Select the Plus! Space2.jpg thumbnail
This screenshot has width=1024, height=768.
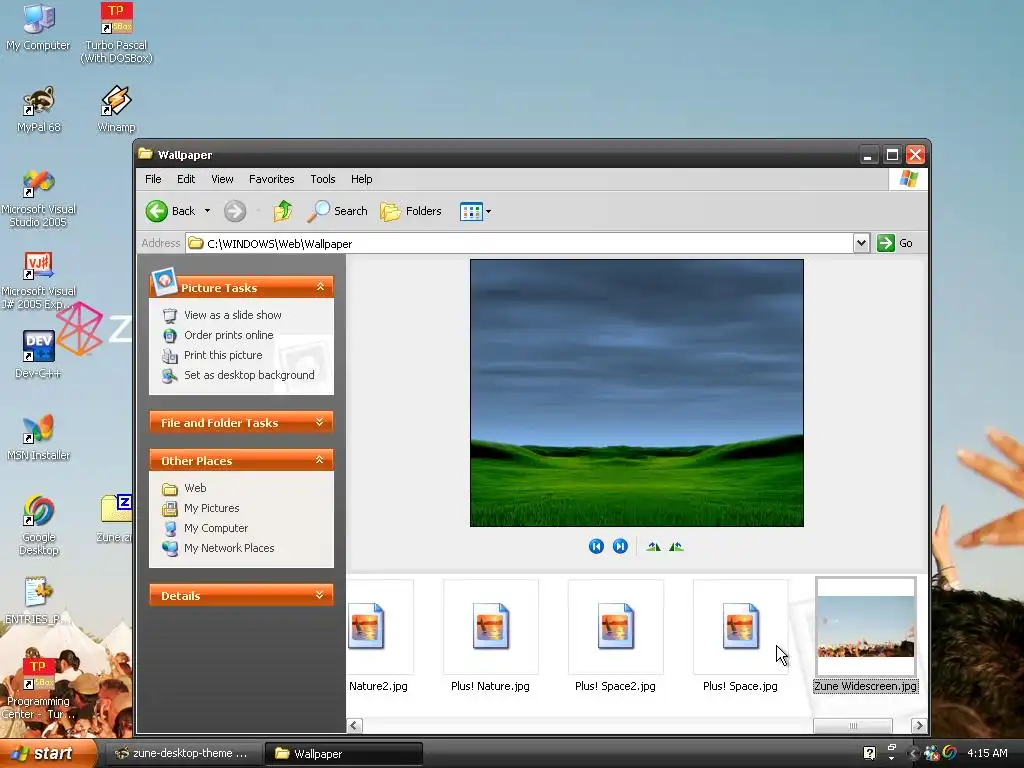coord(615,635)
